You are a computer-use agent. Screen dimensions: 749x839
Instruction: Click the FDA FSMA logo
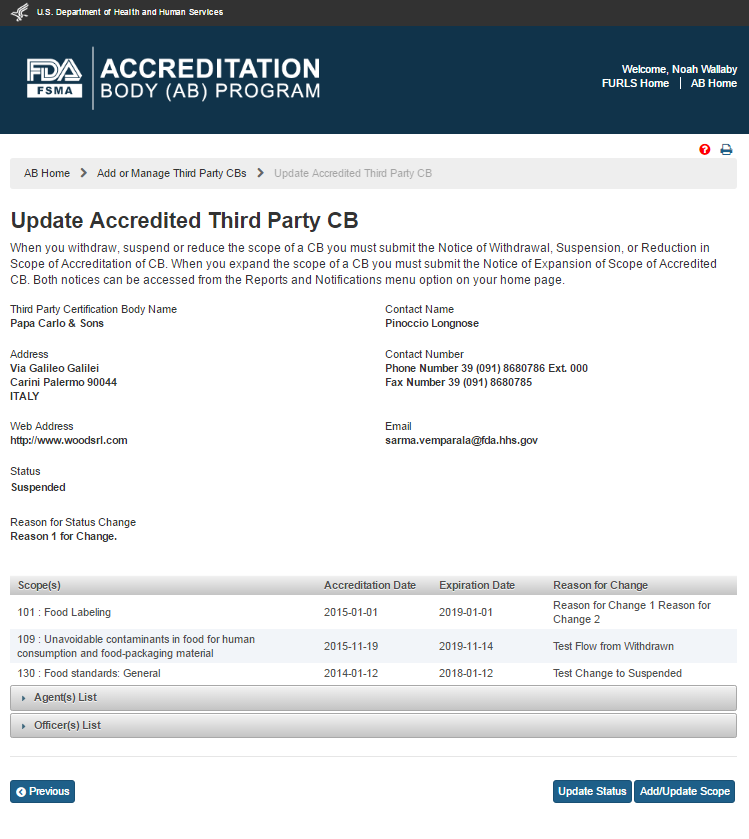[x=55, y=79]
